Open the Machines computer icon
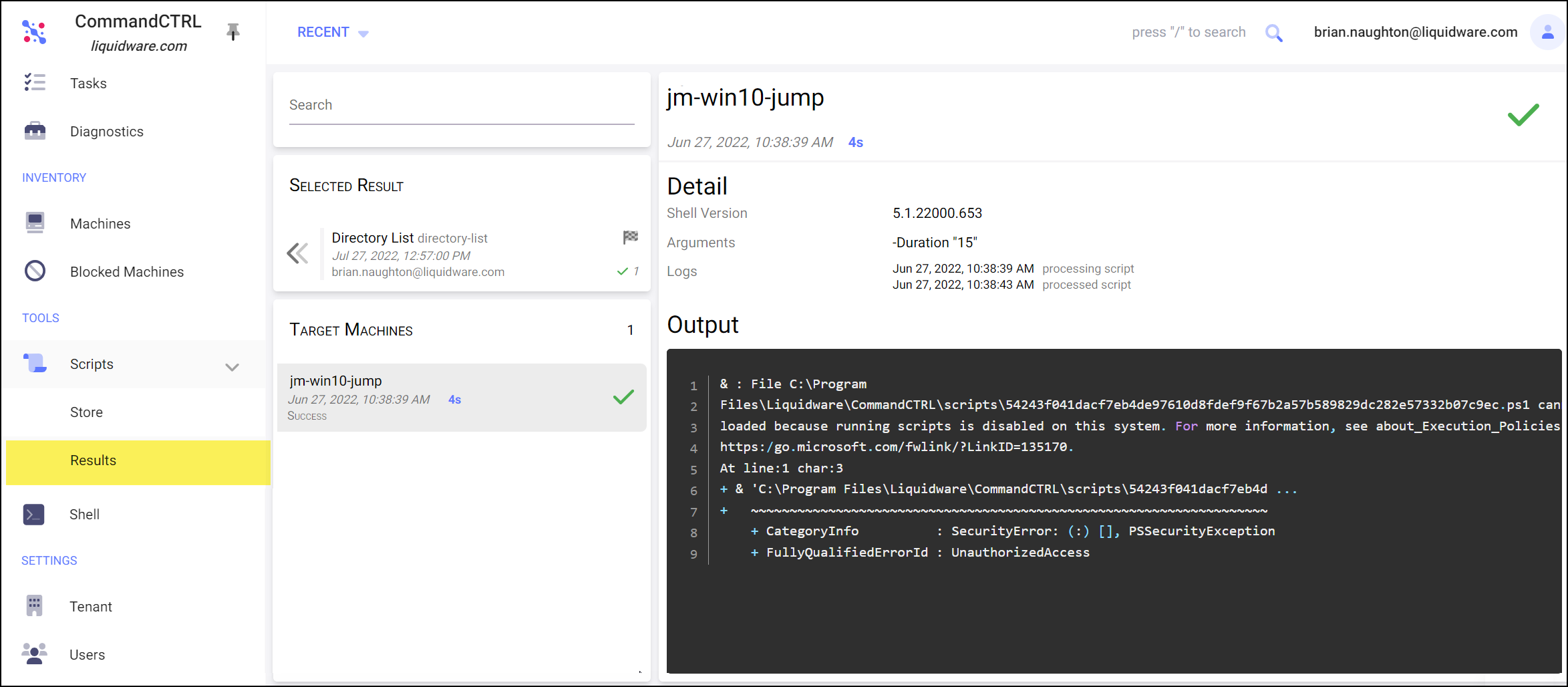Image resolution: width=1568 pixels, height=687 pixels. 35,223
